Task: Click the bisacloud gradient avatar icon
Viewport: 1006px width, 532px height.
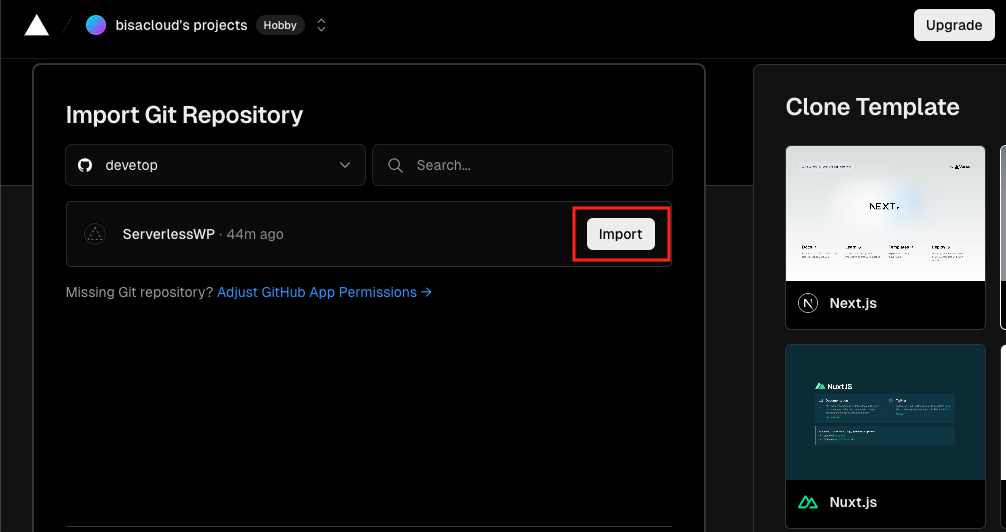Action: pos(96,25)
